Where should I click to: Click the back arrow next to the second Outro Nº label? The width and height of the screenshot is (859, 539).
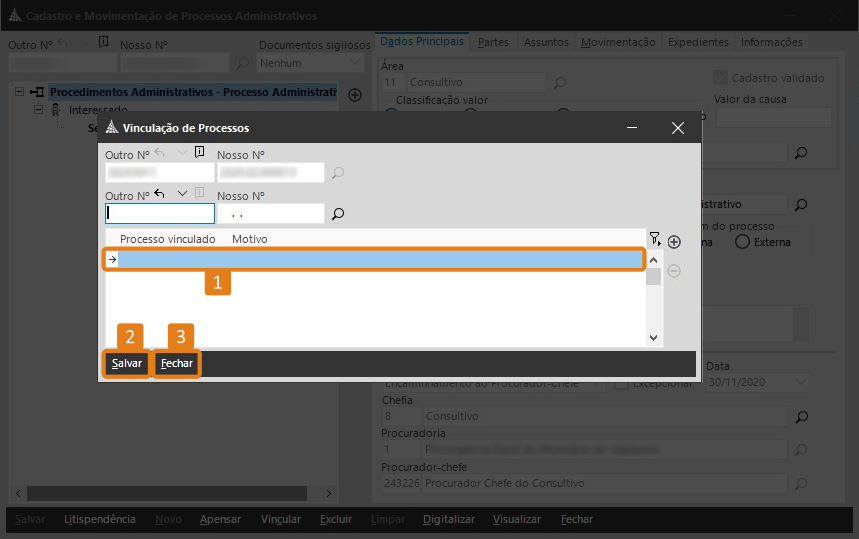pyautogui.click(x=160, y=194)
